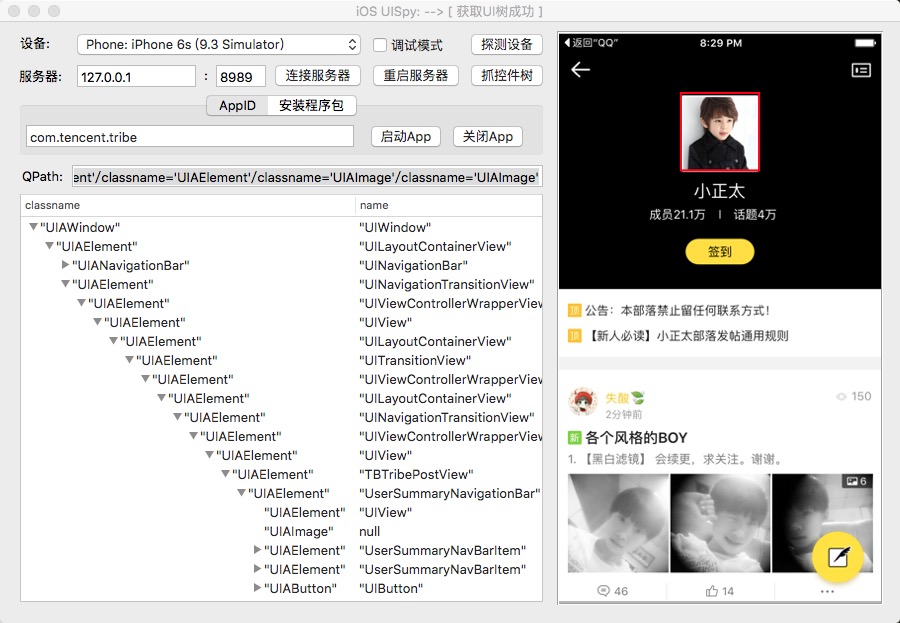The height and width of the screenshot is (623, 900).
Task: Switch to the 安装程序包 tab
Action: 311,106
